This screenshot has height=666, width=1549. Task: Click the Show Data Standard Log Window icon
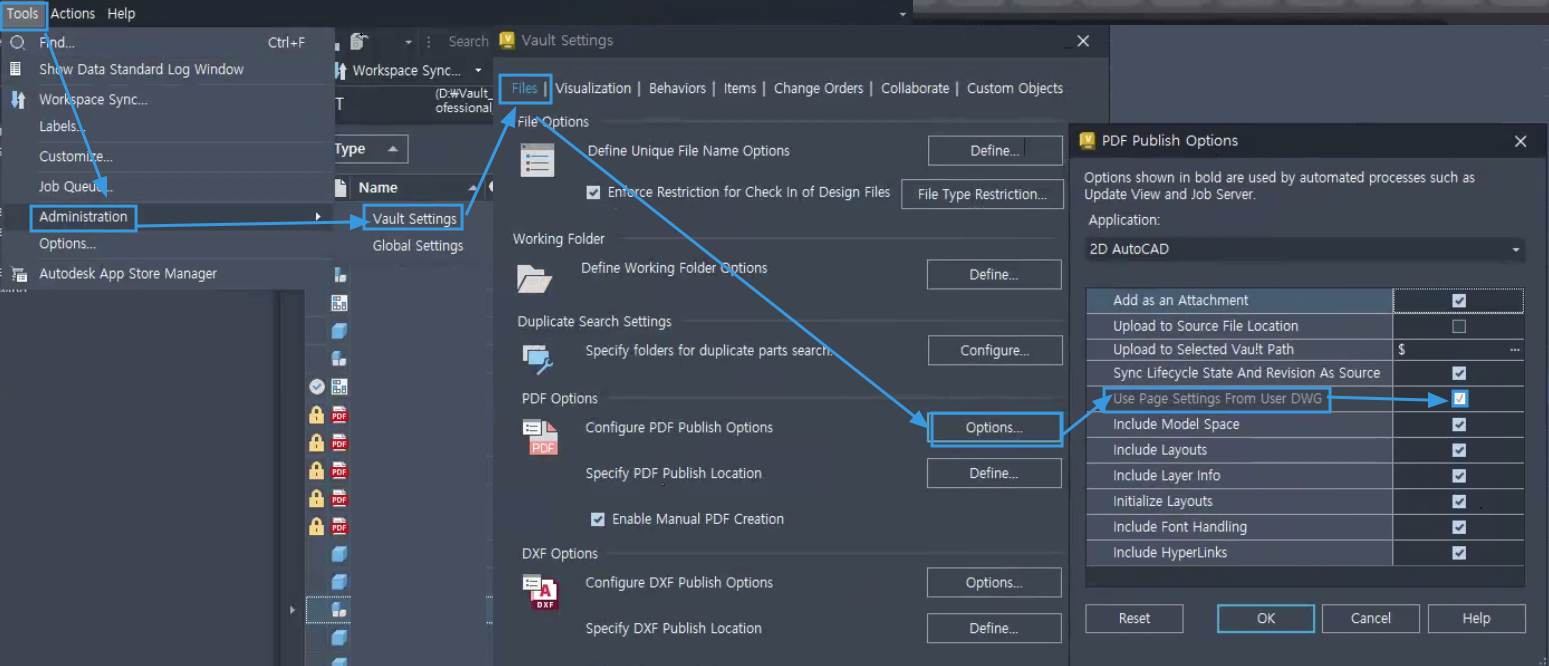(15, 69)
